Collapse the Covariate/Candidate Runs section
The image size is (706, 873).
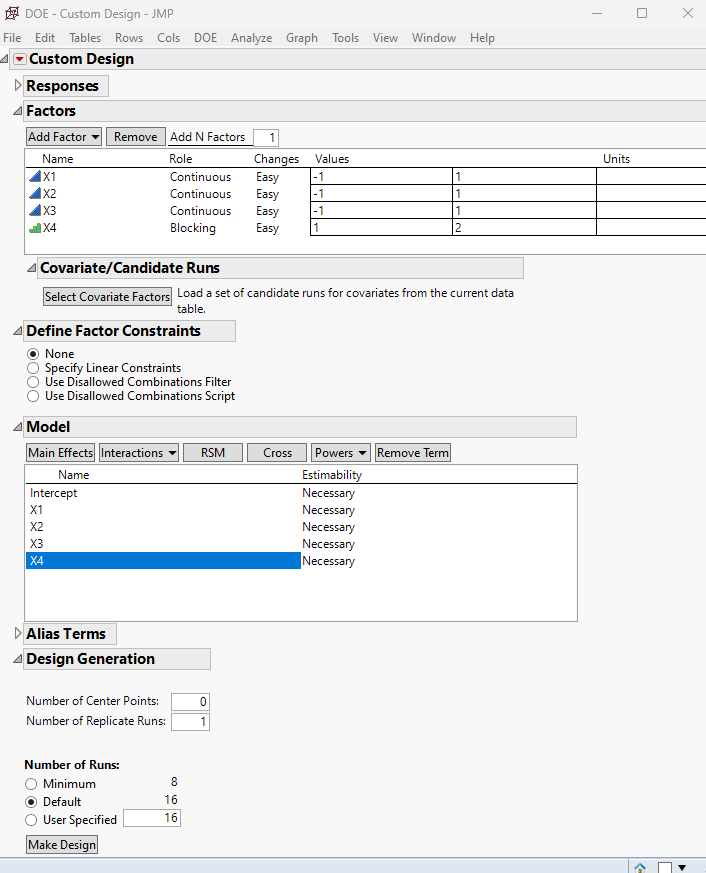(32, 268)
